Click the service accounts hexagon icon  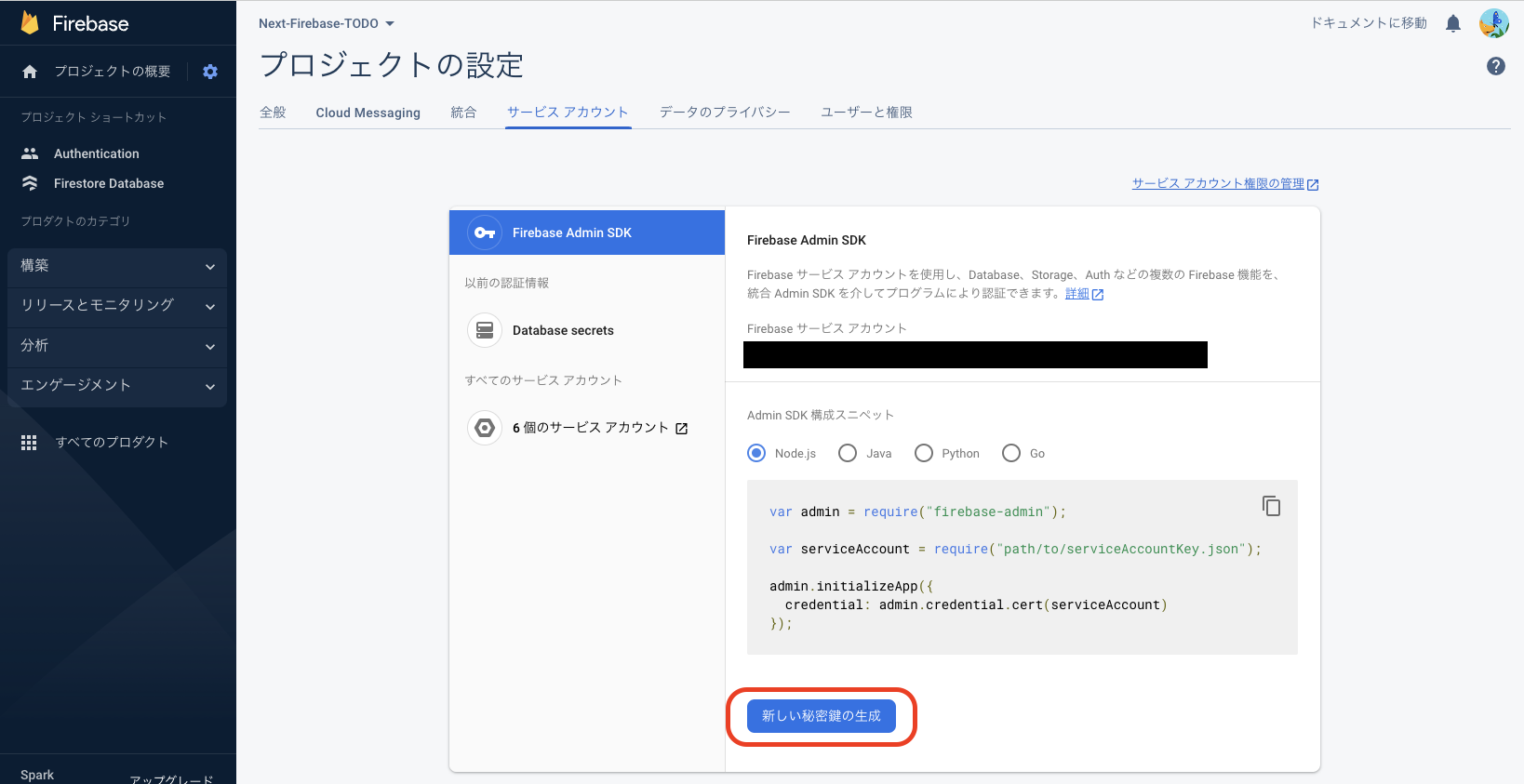click(x=485, y=428)
